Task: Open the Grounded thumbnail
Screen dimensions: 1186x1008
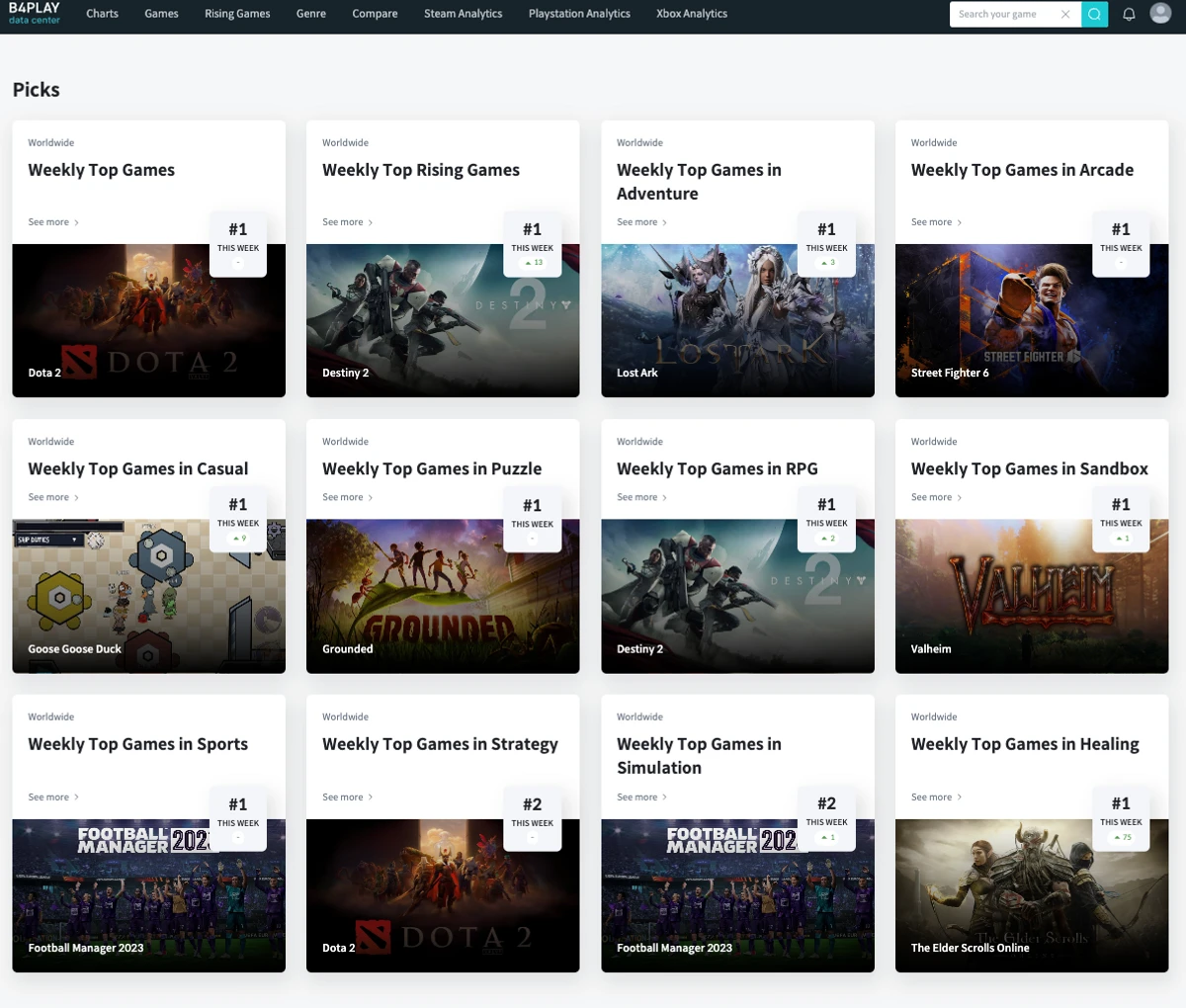Action: pos(443,597)
